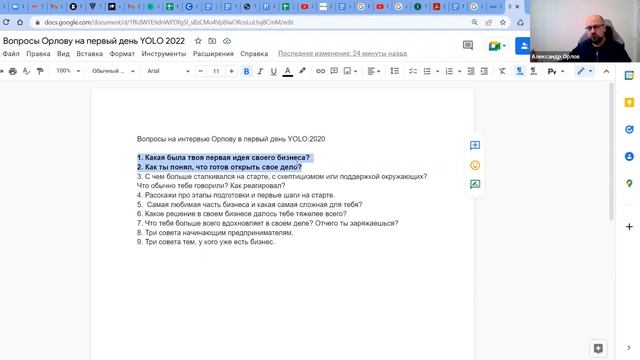This screenshot has width=640, height=360.
Task: Toggle bold formatting
Action: tap(246, 71)
